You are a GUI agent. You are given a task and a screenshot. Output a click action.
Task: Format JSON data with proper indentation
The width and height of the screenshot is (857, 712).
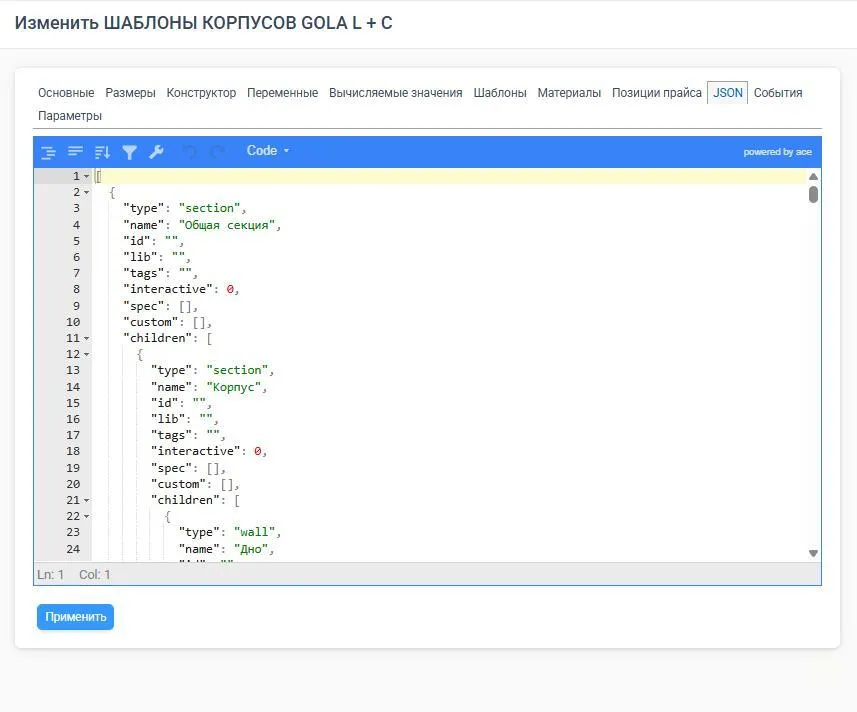point(49,152)
